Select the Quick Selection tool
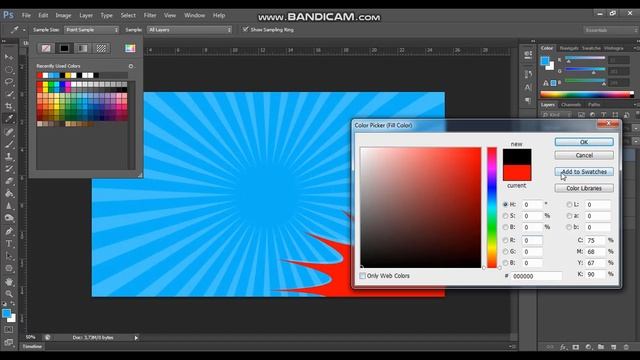The width and height of the screenshot is (640, 360). pos(9,94)
